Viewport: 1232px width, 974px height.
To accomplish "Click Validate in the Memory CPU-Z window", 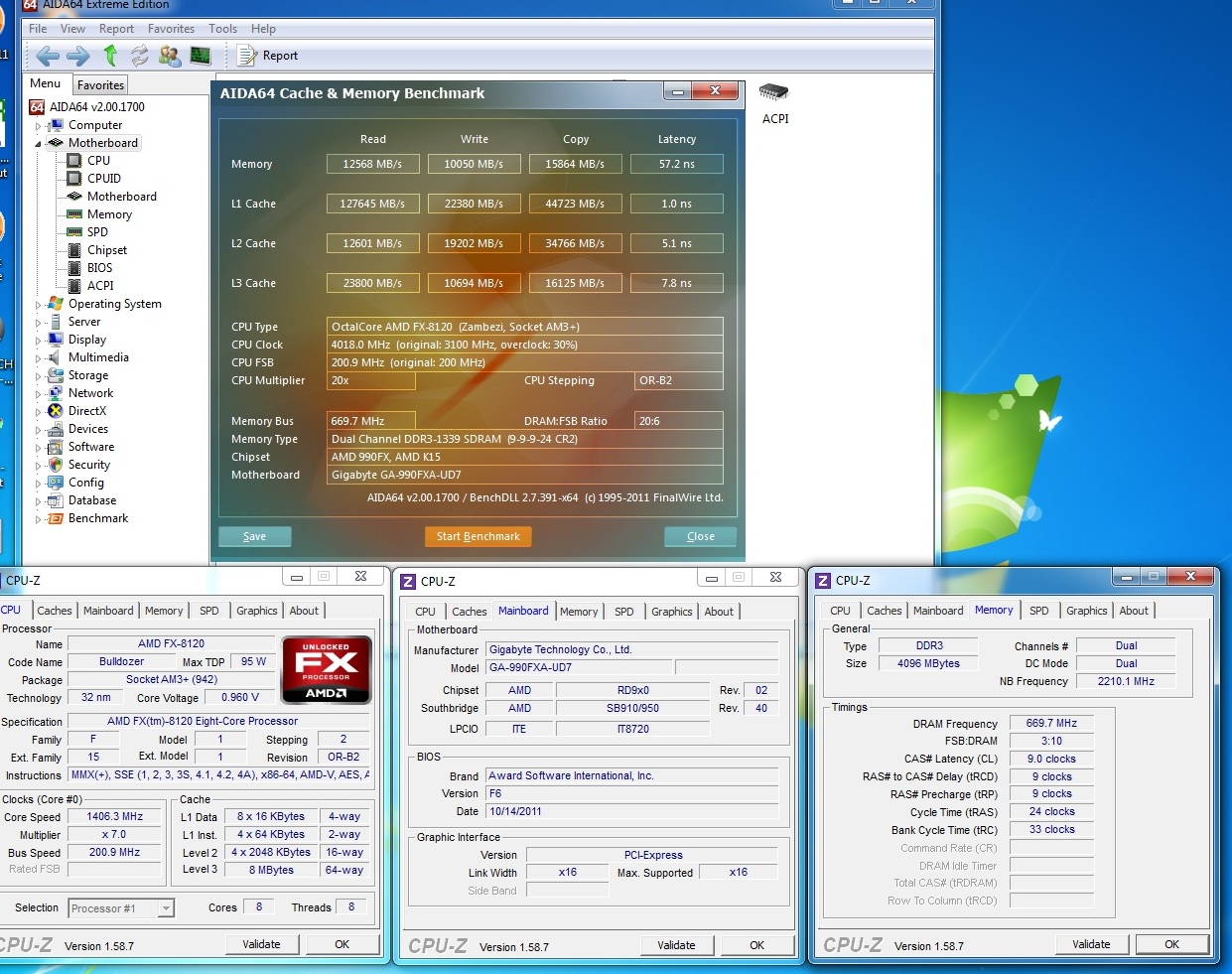I will coord(1091,944).
